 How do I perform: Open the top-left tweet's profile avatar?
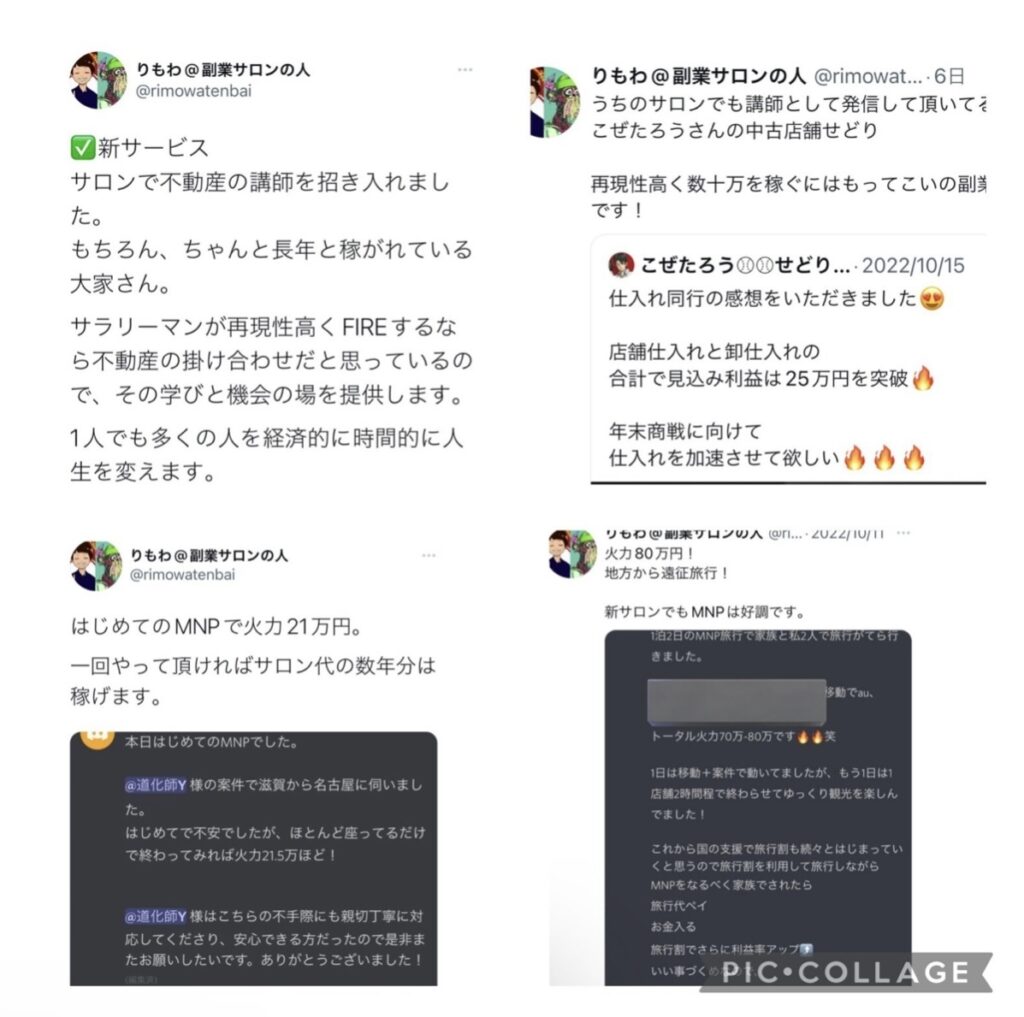coord(99,80)
